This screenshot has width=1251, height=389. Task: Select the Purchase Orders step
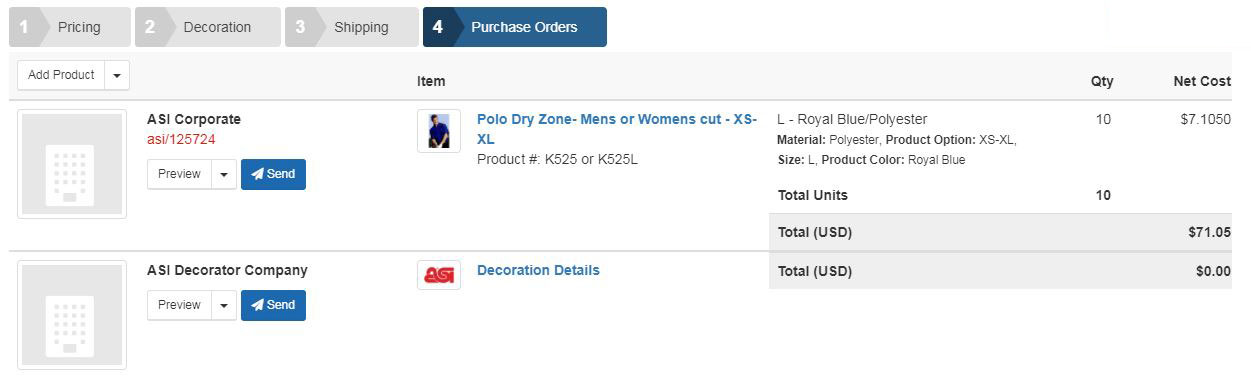click(x=514, y=27)
